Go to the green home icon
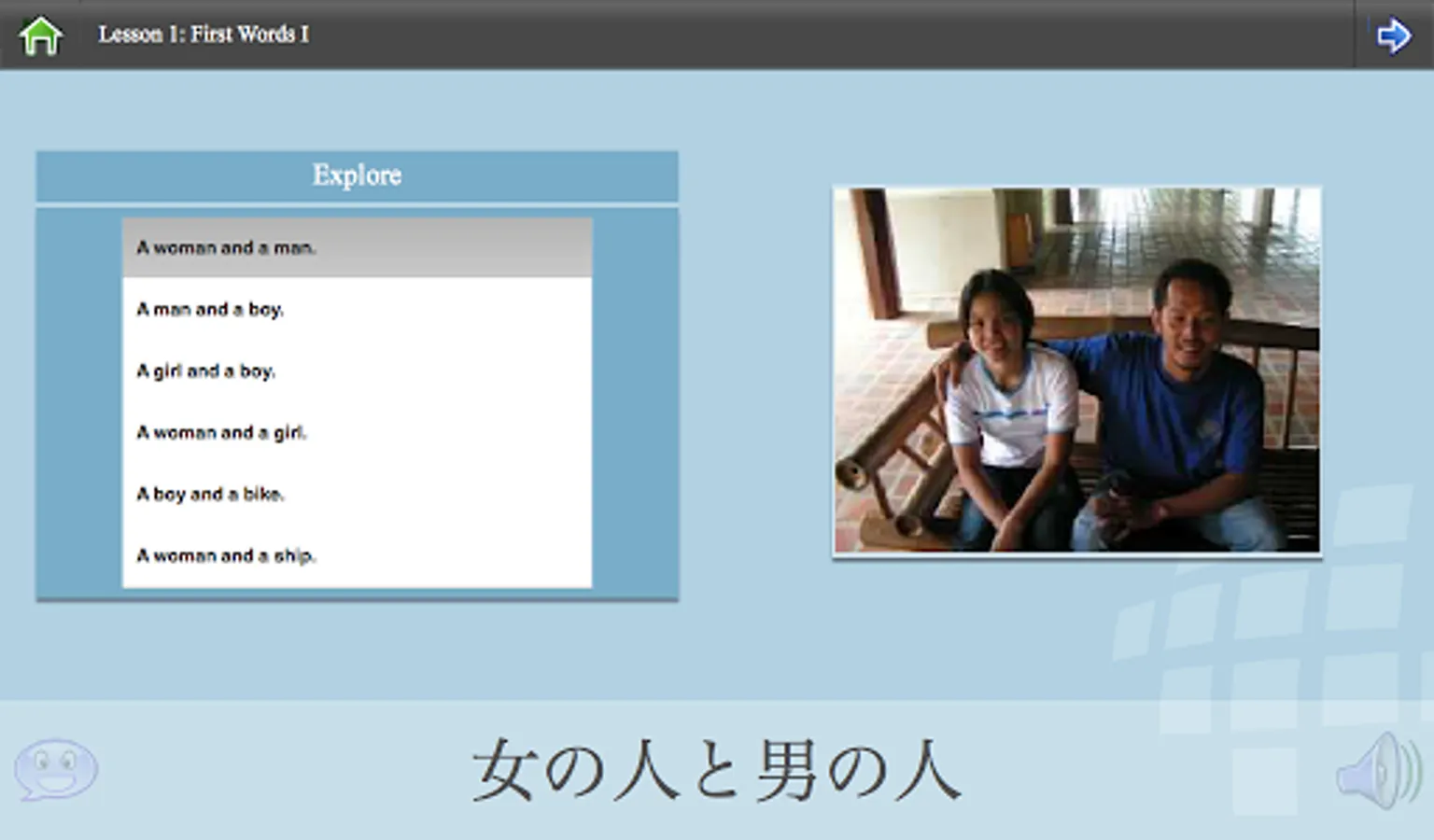The height and width of the screenshot is (840, 1434). [40, 35]
